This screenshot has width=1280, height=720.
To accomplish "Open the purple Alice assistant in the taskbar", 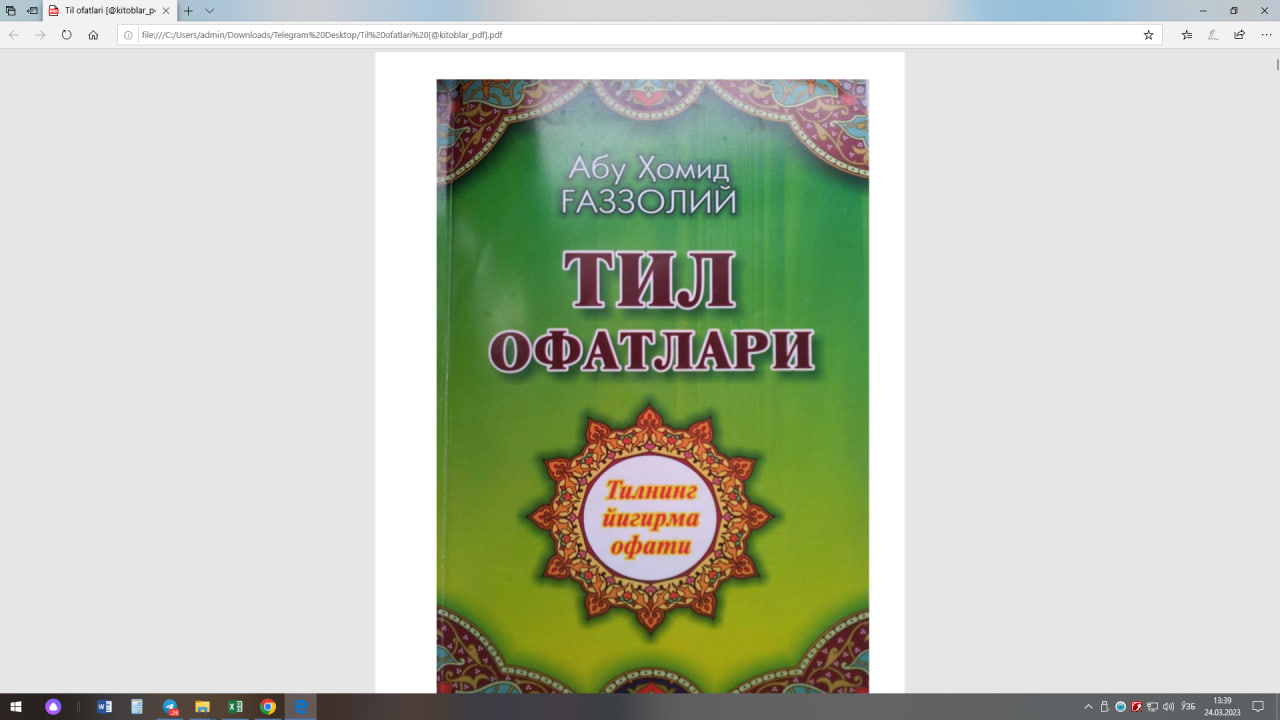I will coord(53,706).
